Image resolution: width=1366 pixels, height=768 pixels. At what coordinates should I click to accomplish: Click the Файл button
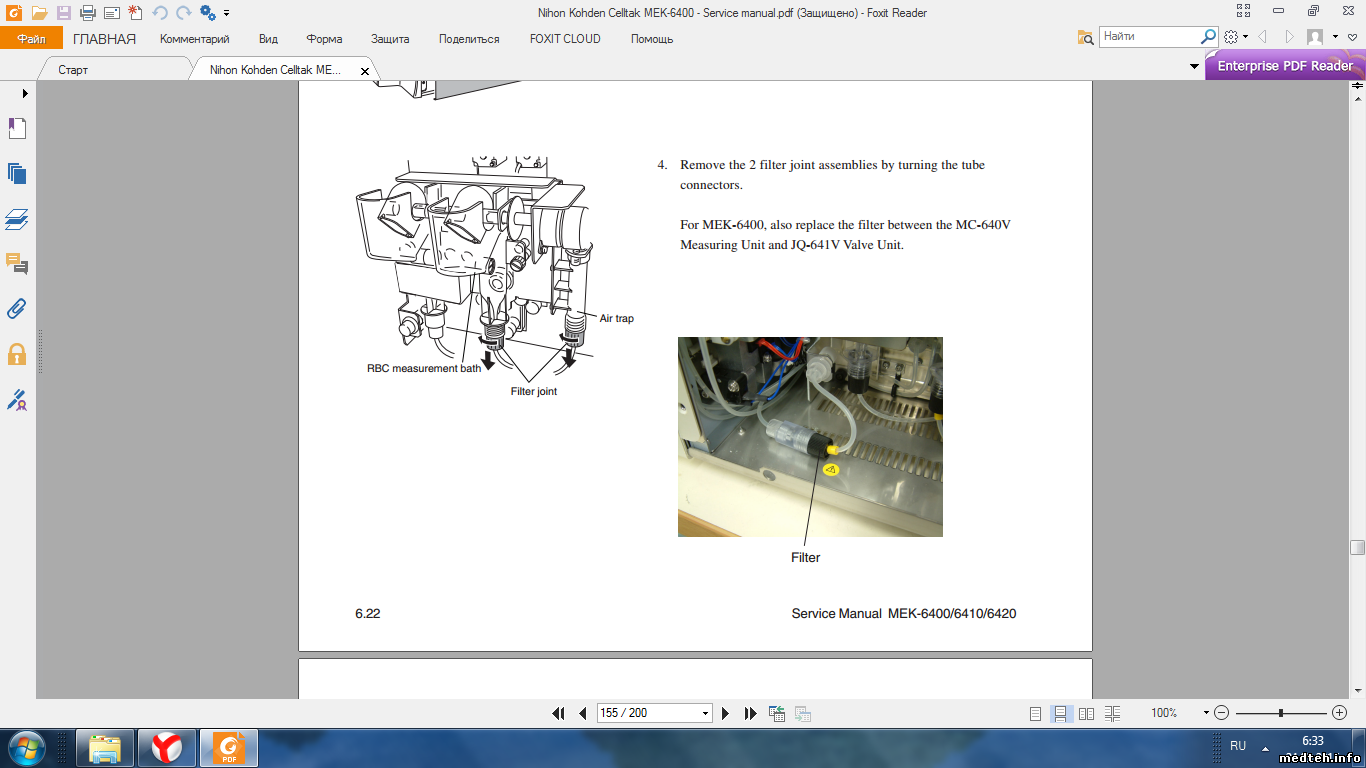point(31,39)
